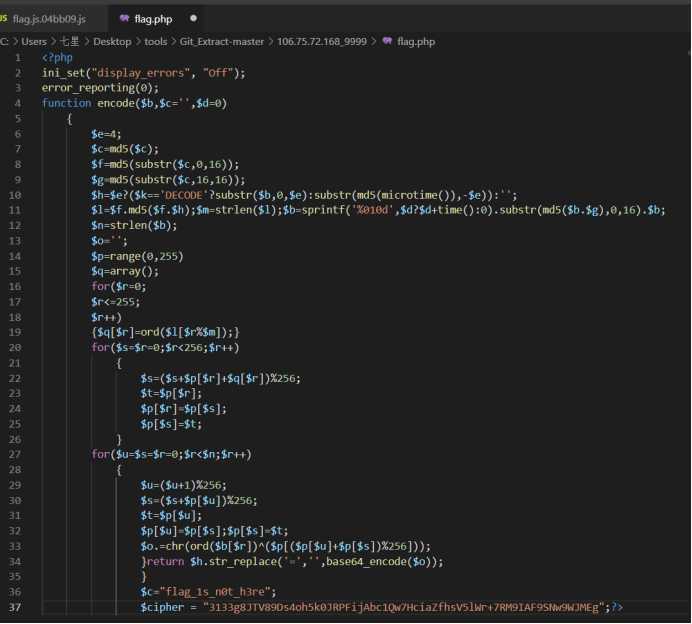Click the for($r=0; statement on line 16

(118, 286)
